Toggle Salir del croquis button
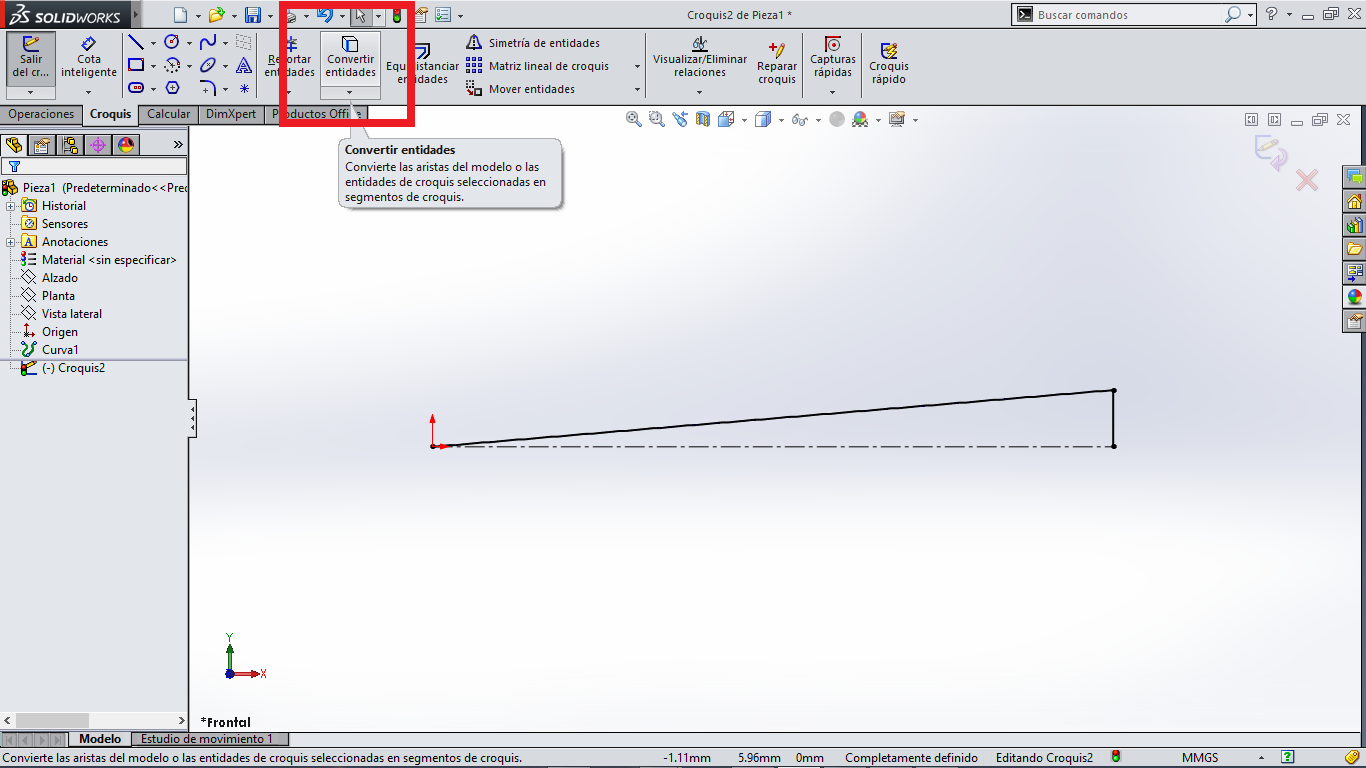Screen dimensions: 1366x768 (x=31, y=58)
